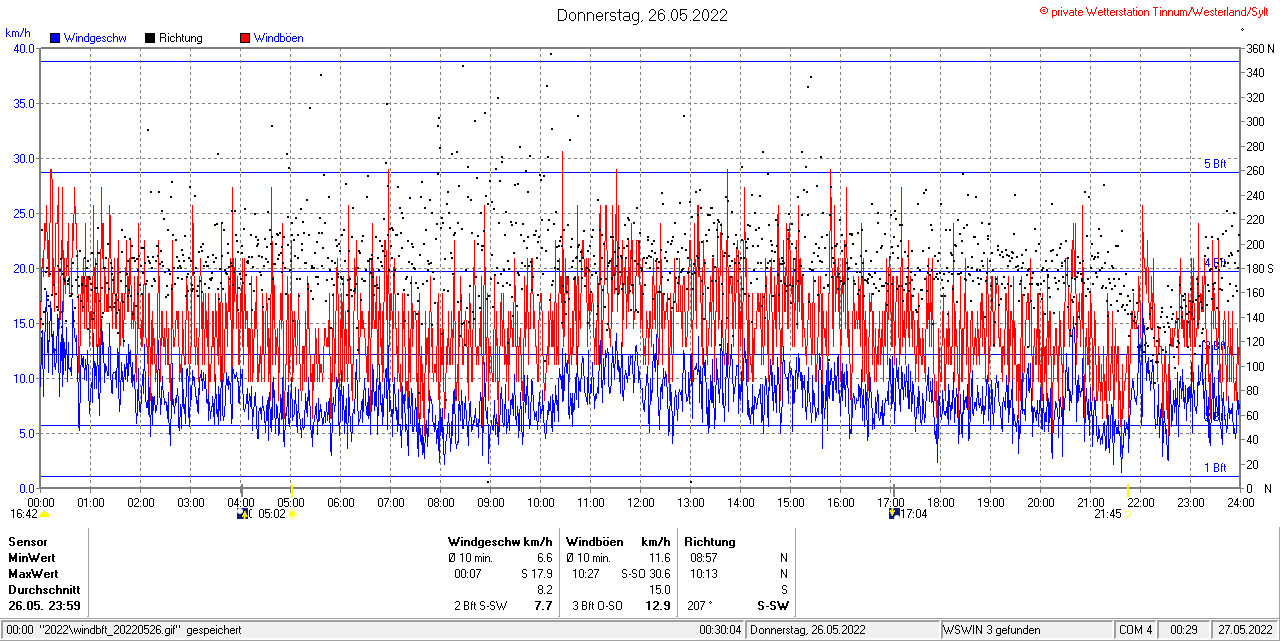Click the current wind speed value 7.7

544,606
